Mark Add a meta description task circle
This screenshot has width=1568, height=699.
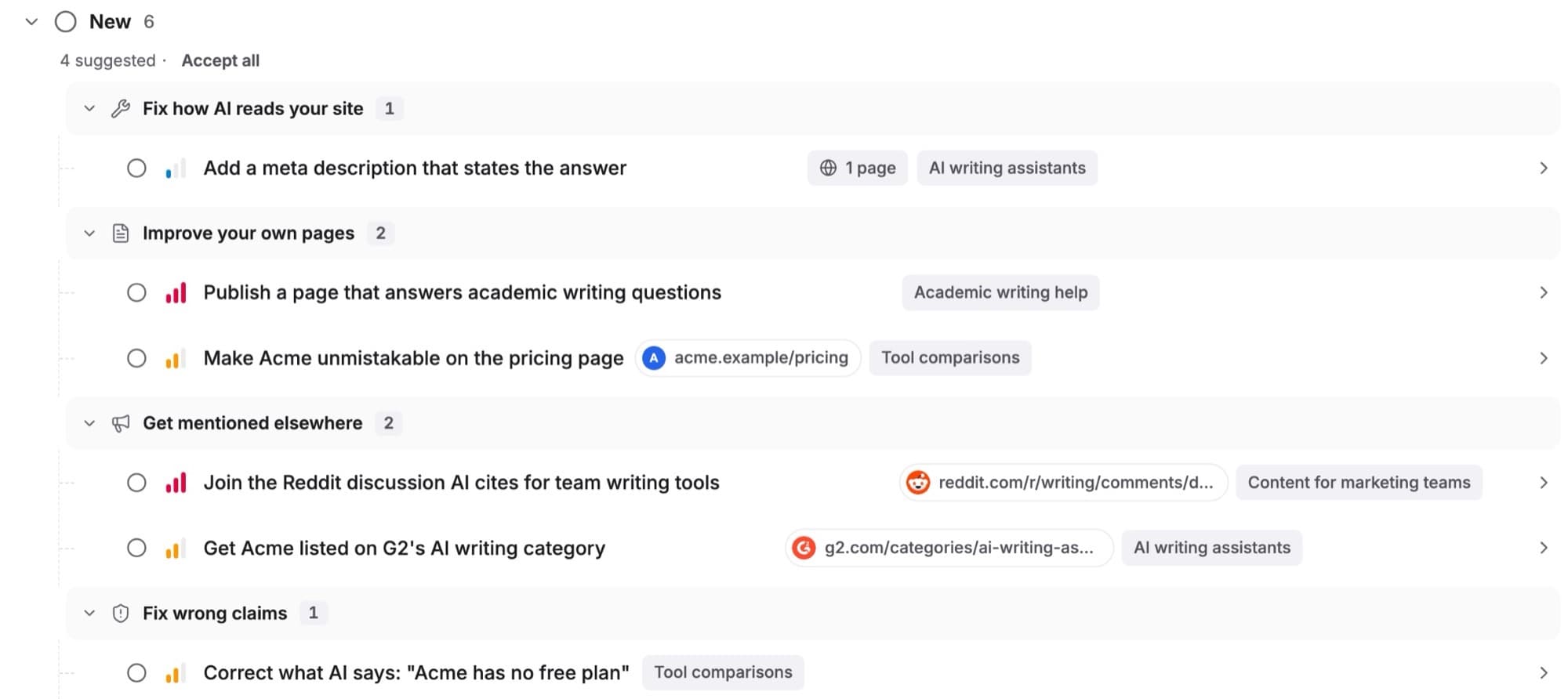pos(136,168)
